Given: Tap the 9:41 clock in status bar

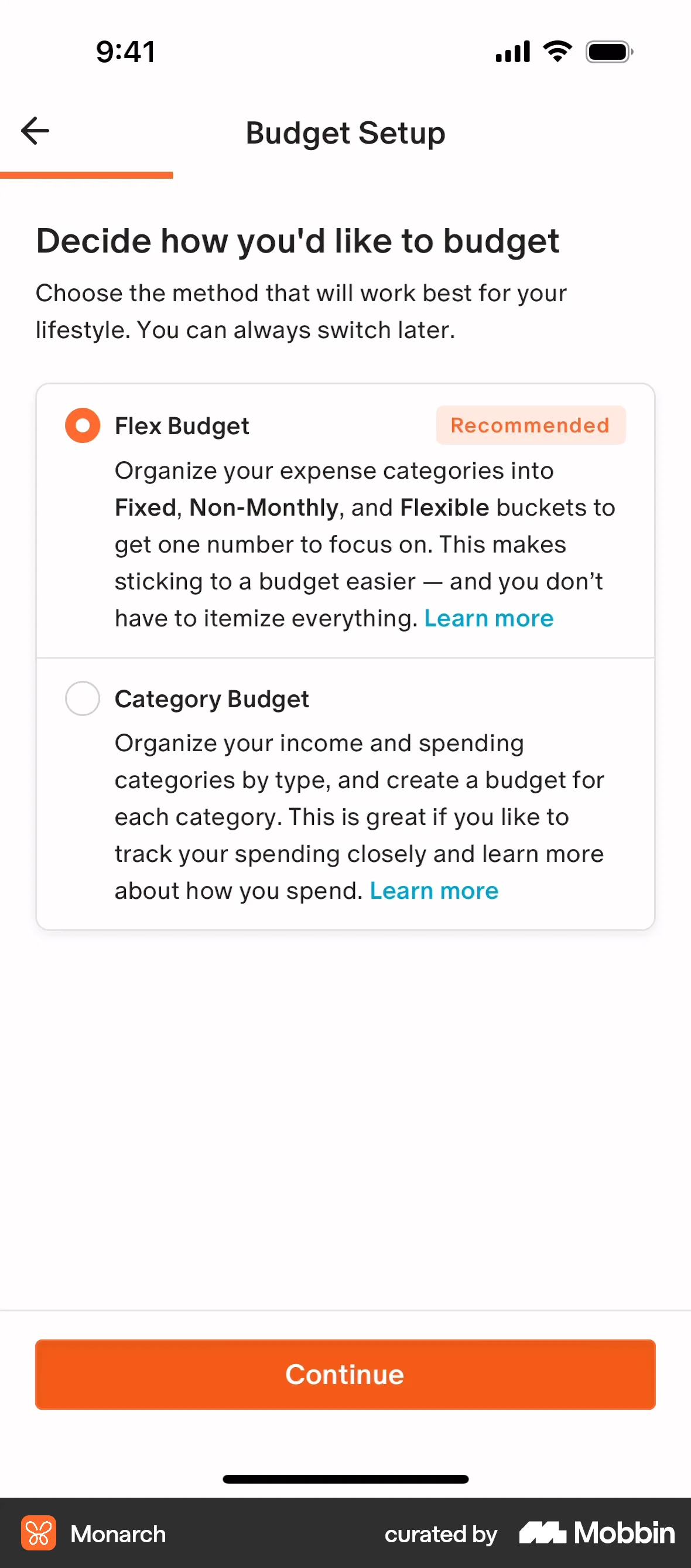Looking at the screenshot, I should pos(126,52).
